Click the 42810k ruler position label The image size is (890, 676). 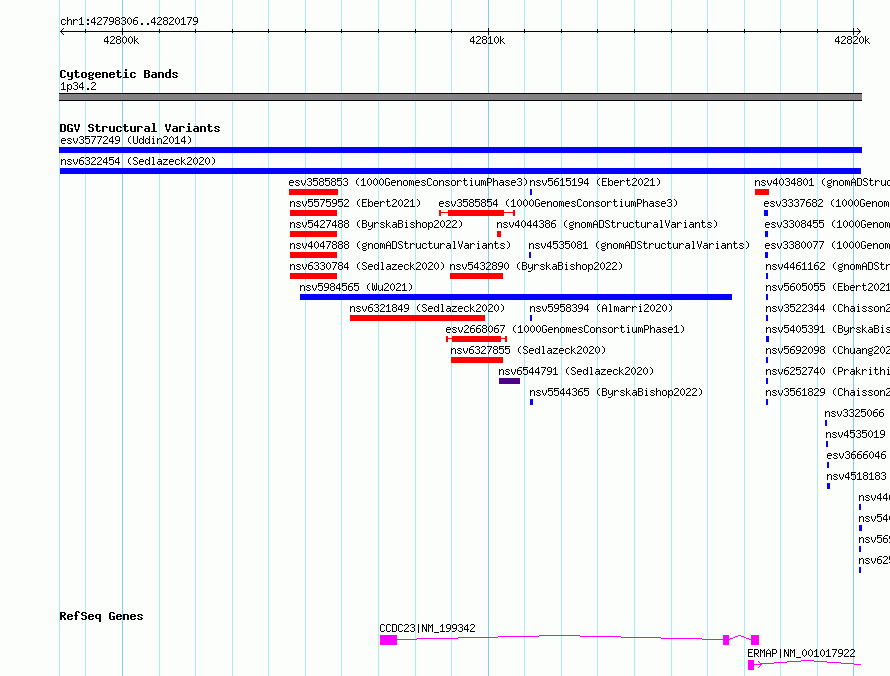click(487, 40)
